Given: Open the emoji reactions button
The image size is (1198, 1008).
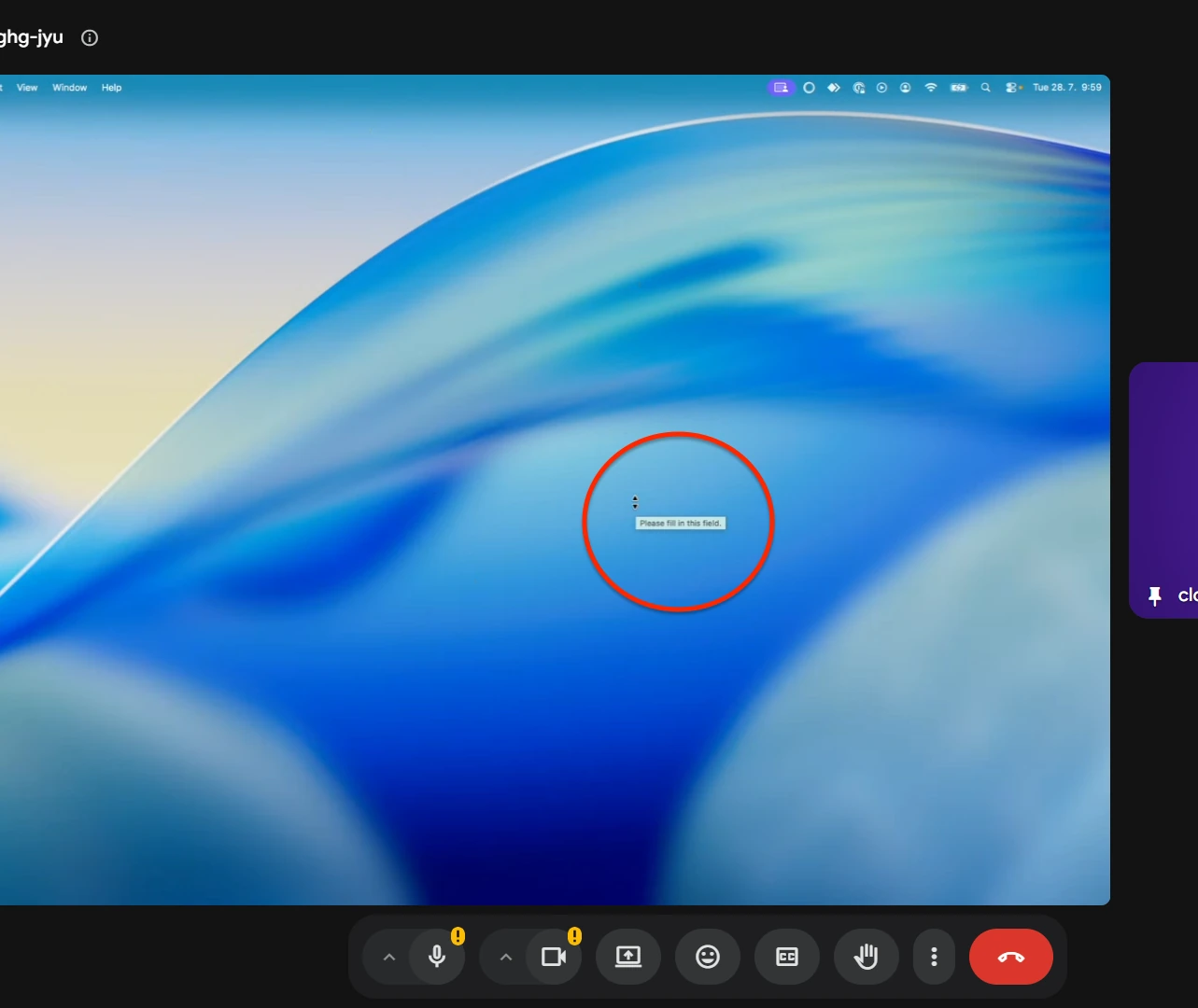Looking at the screenshot, I should [708, 957].
